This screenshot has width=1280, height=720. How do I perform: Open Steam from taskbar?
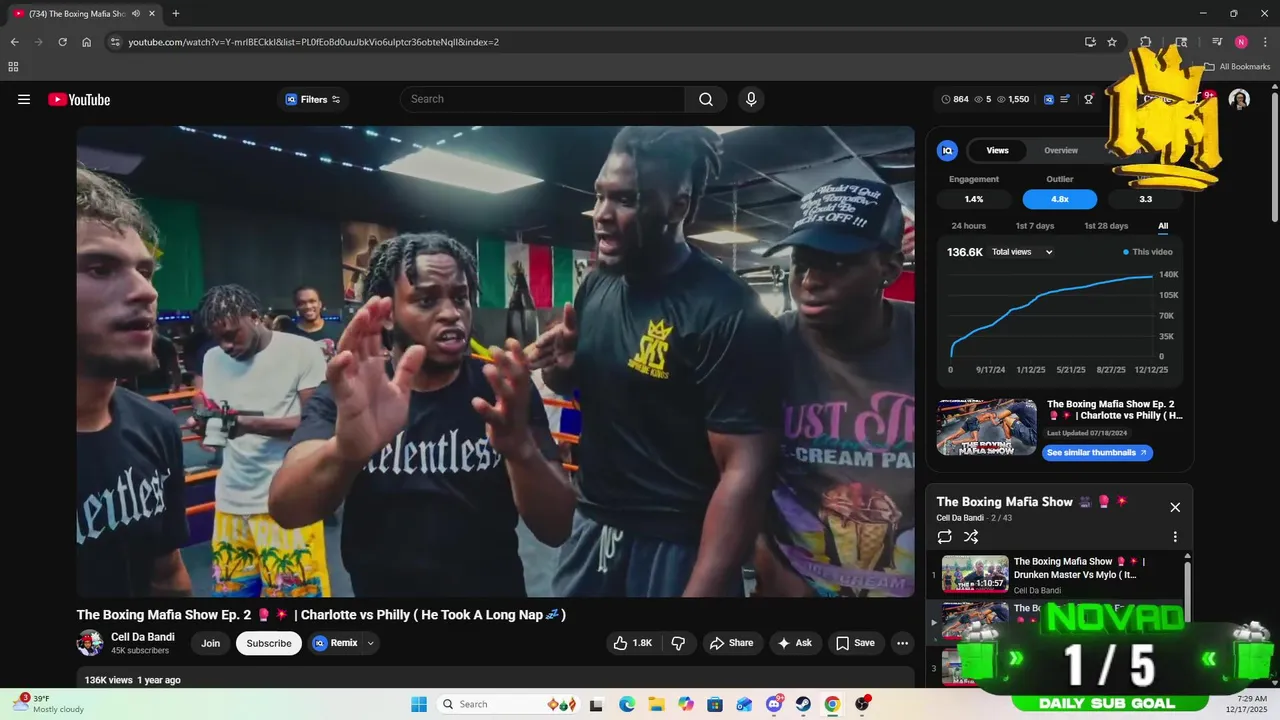click(x=803, y=704)
